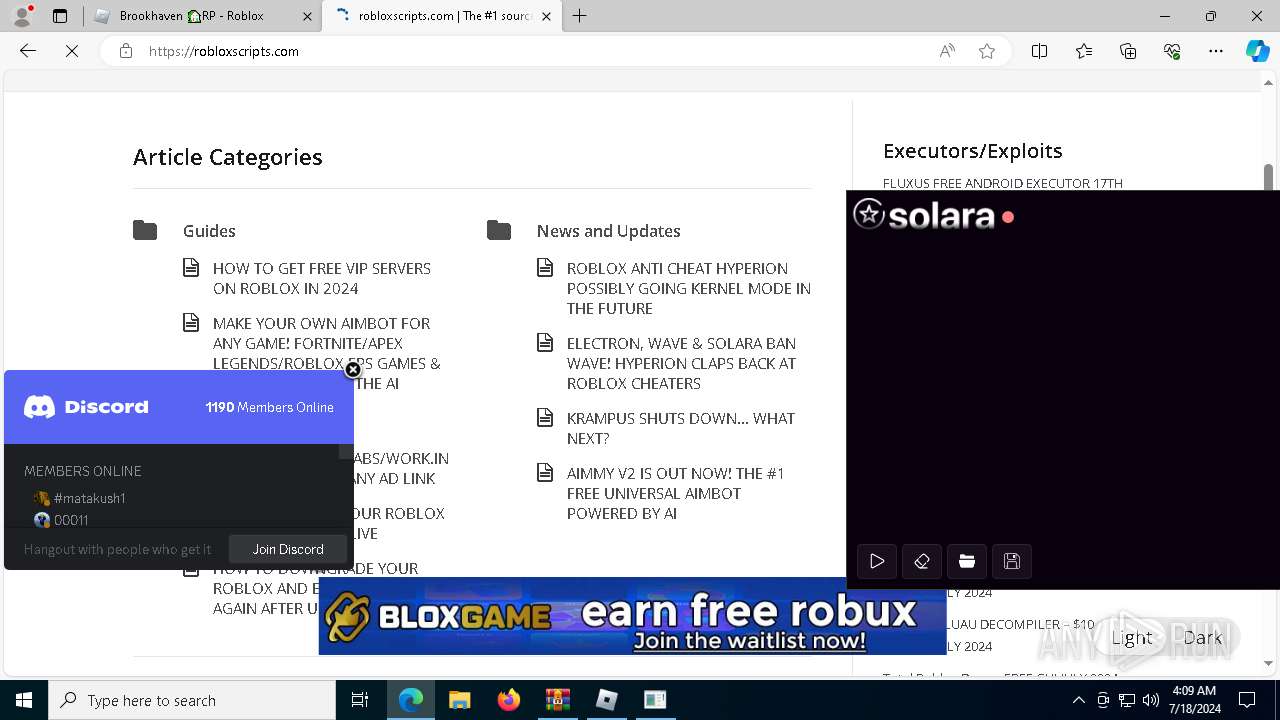The height and width of the screenshot is (720, 1280).
Task: Switch to Light theme
Action: click(x=1132, y=638)
